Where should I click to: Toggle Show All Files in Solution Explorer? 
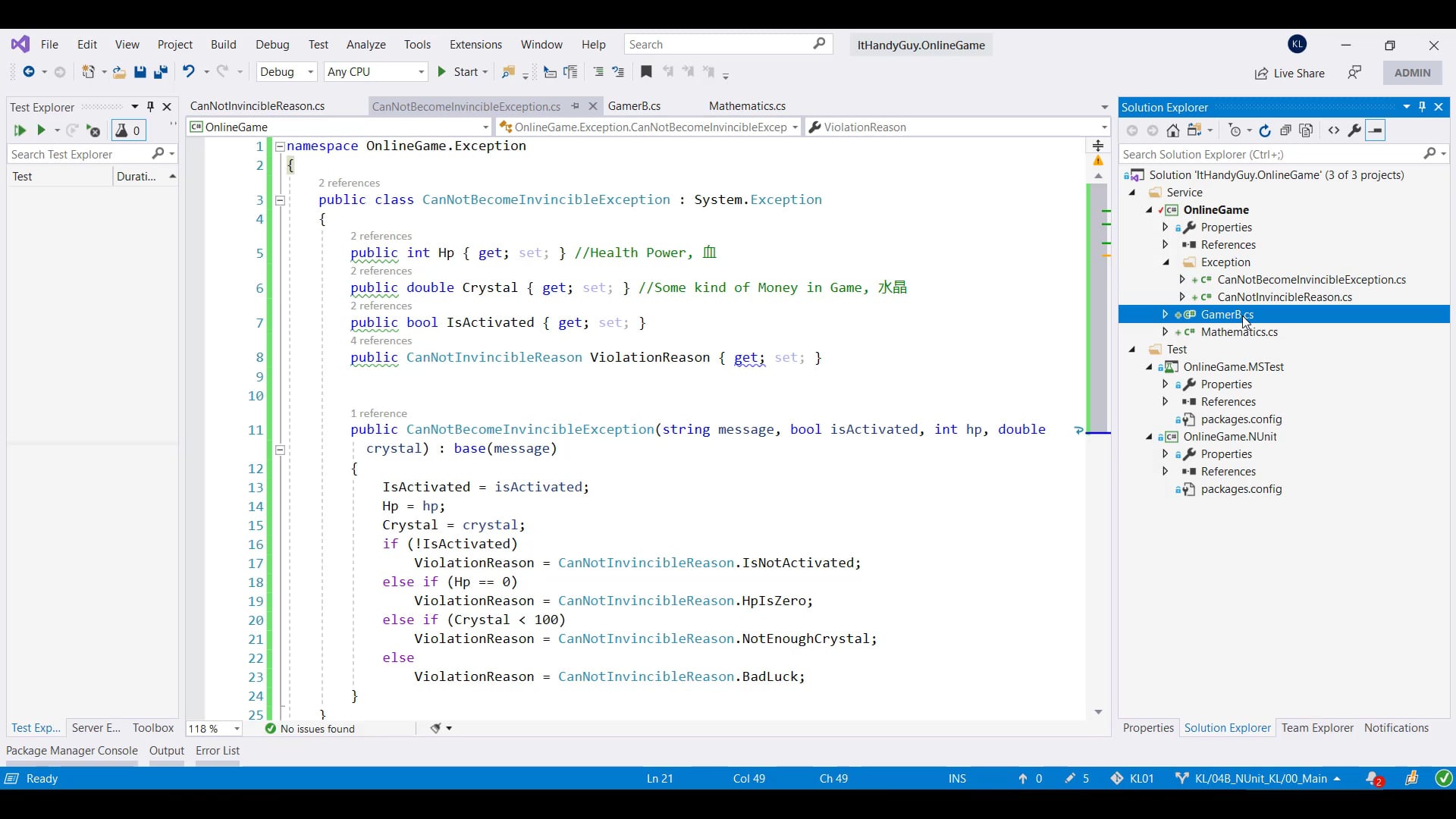click(1306, 130)
